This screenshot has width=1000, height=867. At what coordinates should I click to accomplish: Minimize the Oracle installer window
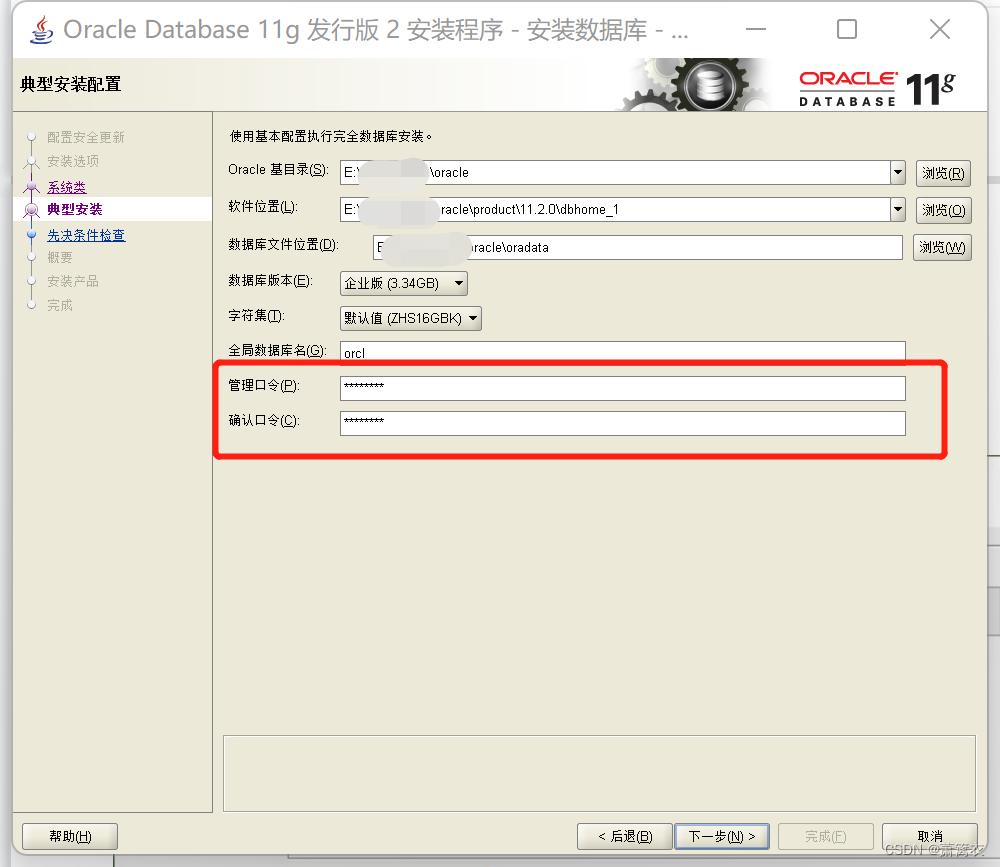[x=756, y=29]
